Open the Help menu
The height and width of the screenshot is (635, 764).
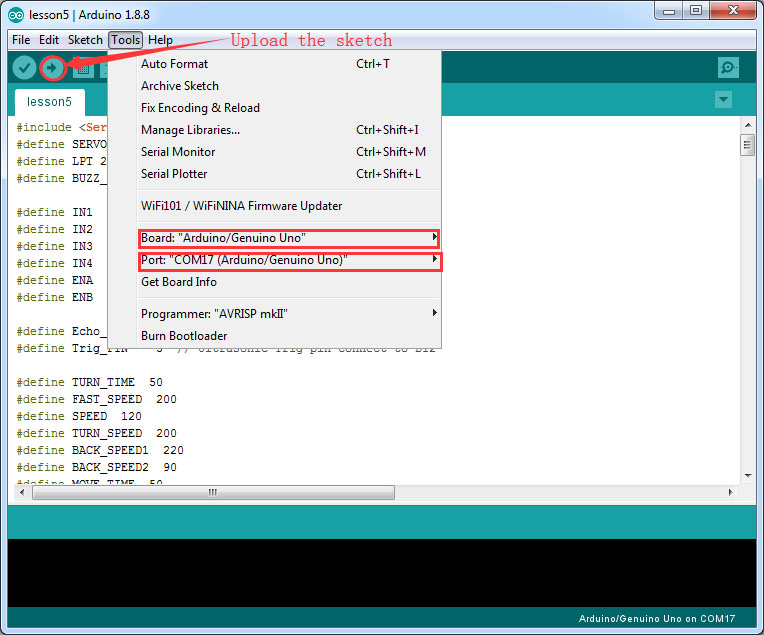[x=160, y=40]
